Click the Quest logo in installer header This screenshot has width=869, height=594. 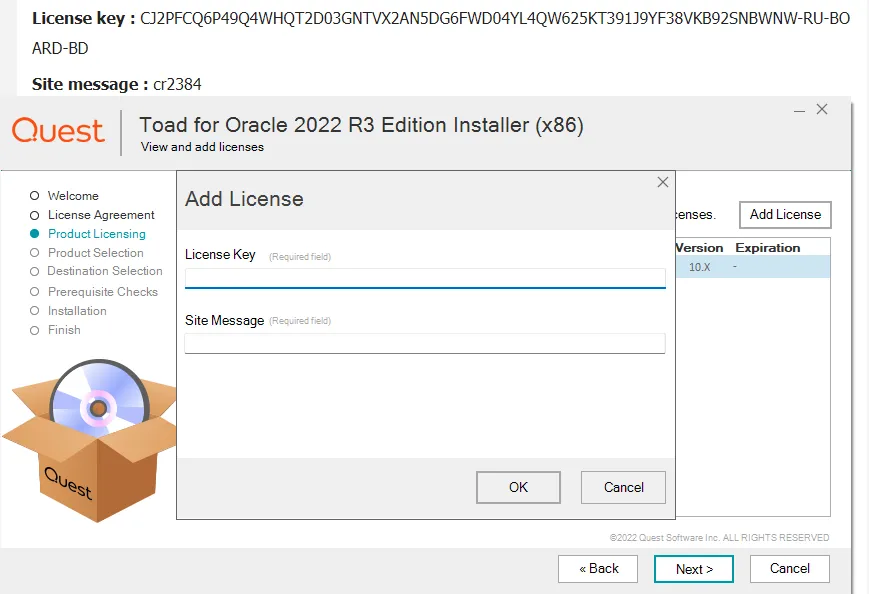[58, 130]
